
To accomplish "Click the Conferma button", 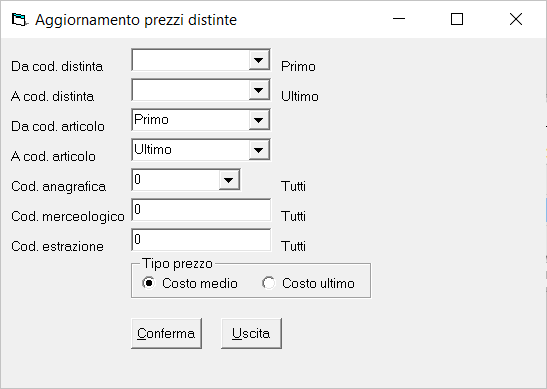I will [x=166, y=334].
